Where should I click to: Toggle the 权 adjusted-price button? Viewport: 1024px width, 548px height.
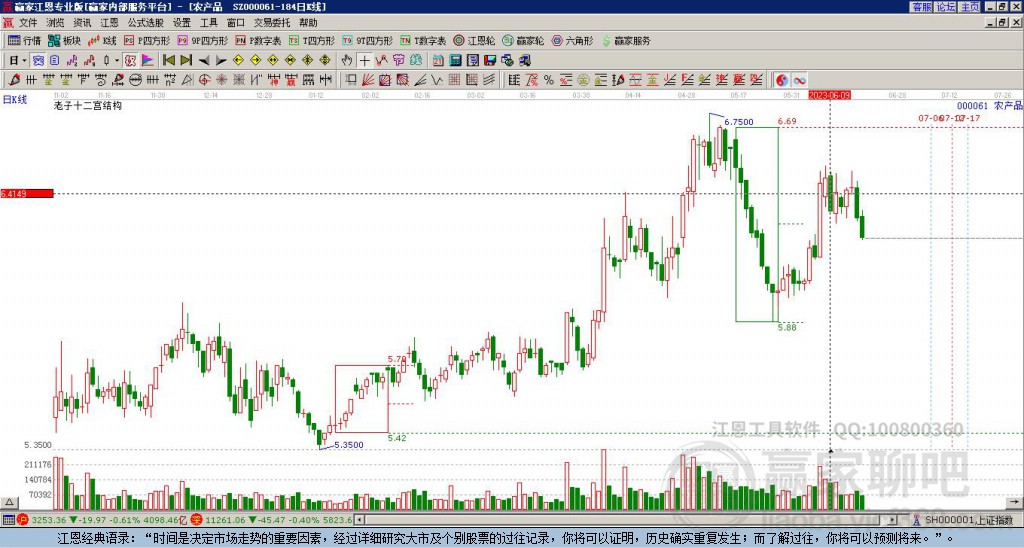130,61
